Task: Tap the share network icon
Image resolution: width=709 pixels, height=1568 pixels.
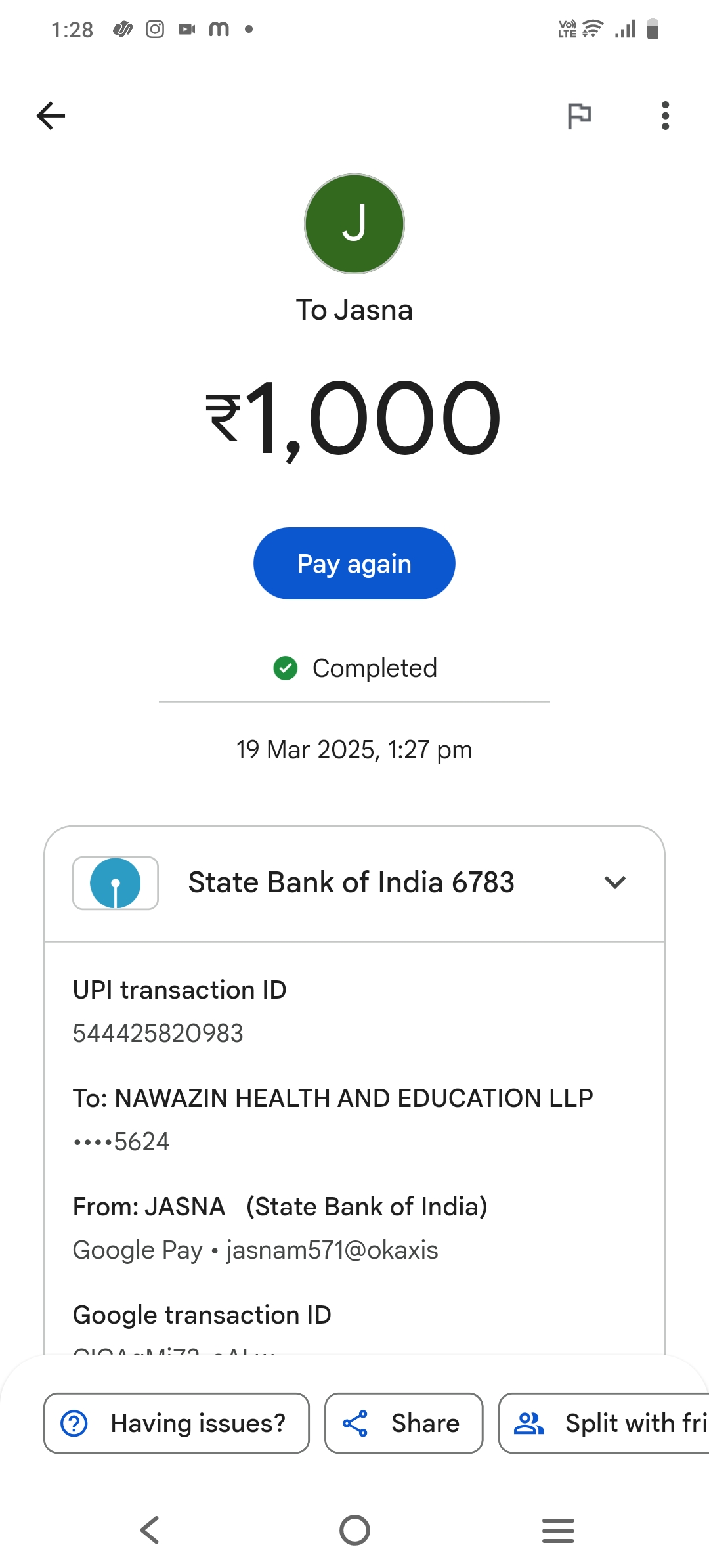Action: tap(355, 1424)
